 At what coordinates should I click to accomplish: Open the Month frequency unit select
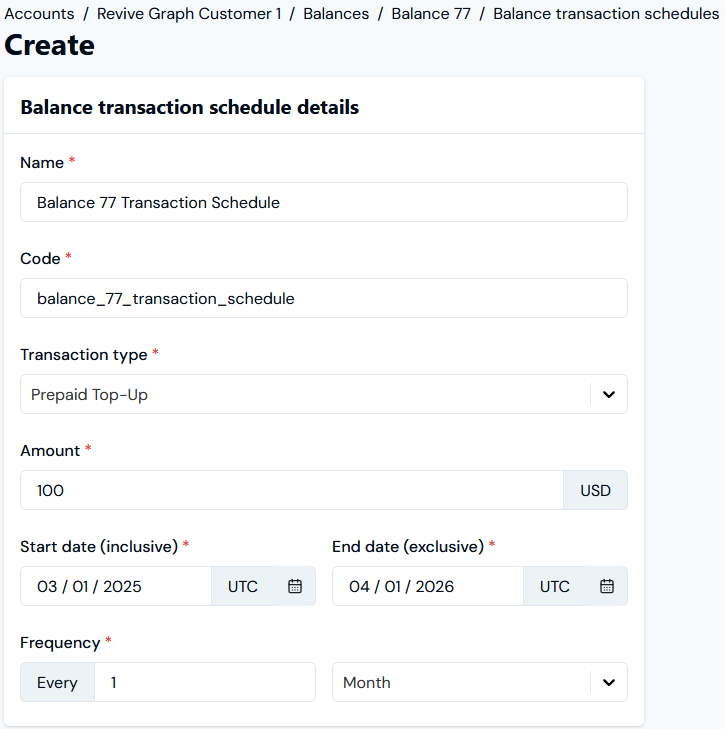[480, 683]
